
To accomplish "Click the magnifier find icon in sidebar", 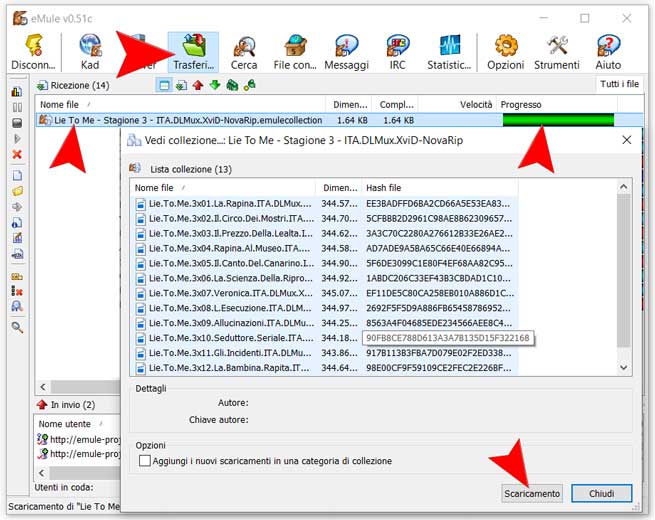I will tap(17, 327).
